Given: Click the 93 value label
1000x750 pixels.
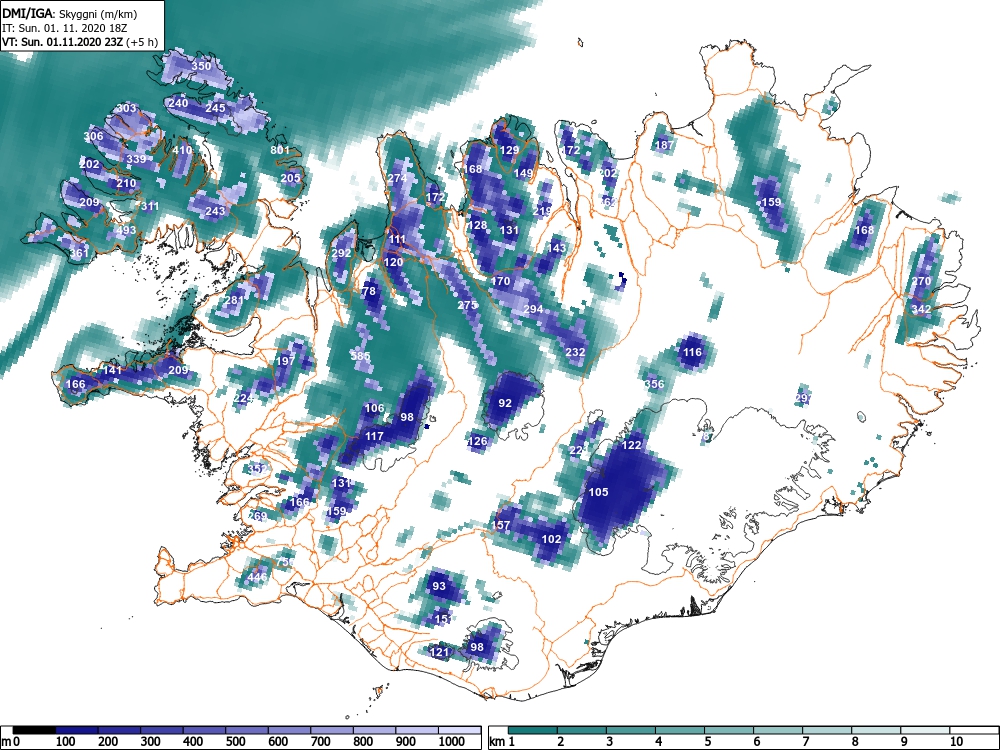Looking at the screenshot, I should point(439,586).
